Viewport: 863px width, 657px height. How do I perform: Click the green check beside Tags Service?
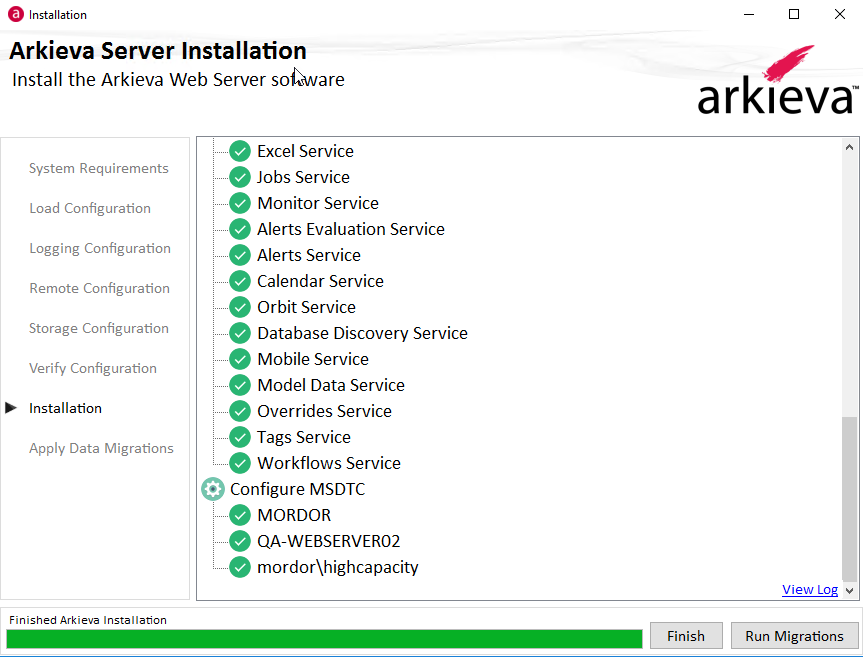(x=240, y=437)
